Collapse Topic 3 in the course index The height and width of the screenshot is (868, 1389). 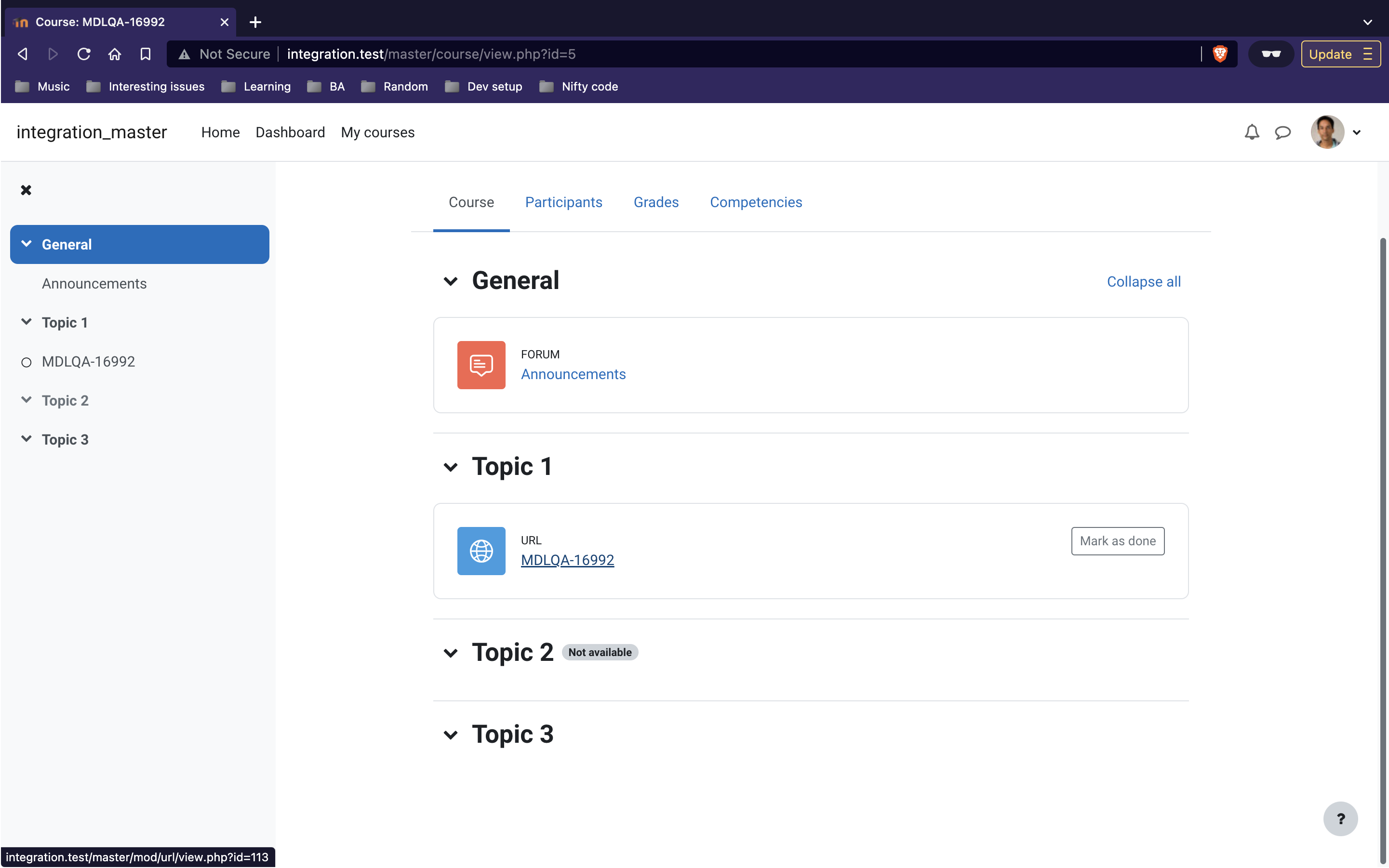(26, 439)
